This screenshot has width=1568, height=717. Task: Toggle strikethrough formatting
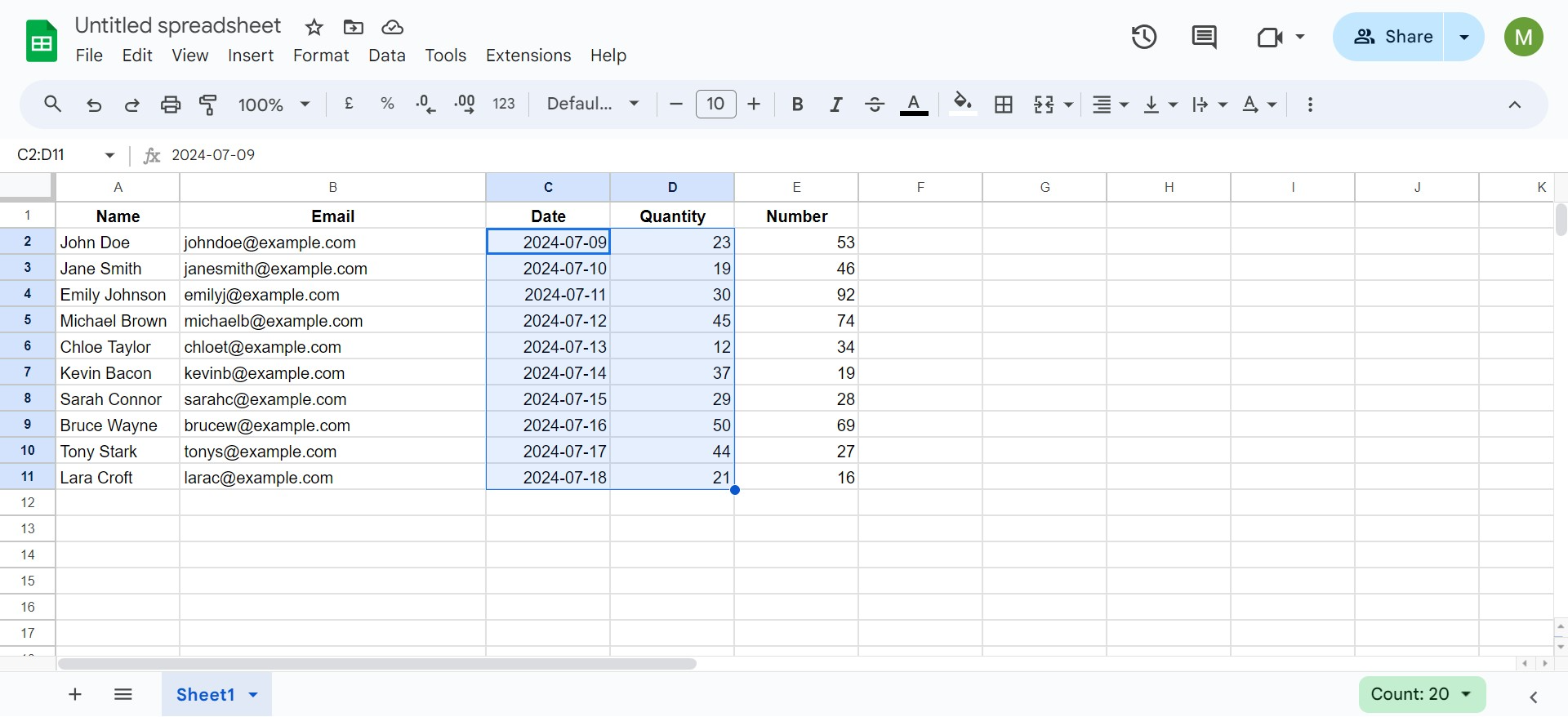[875, 105]
